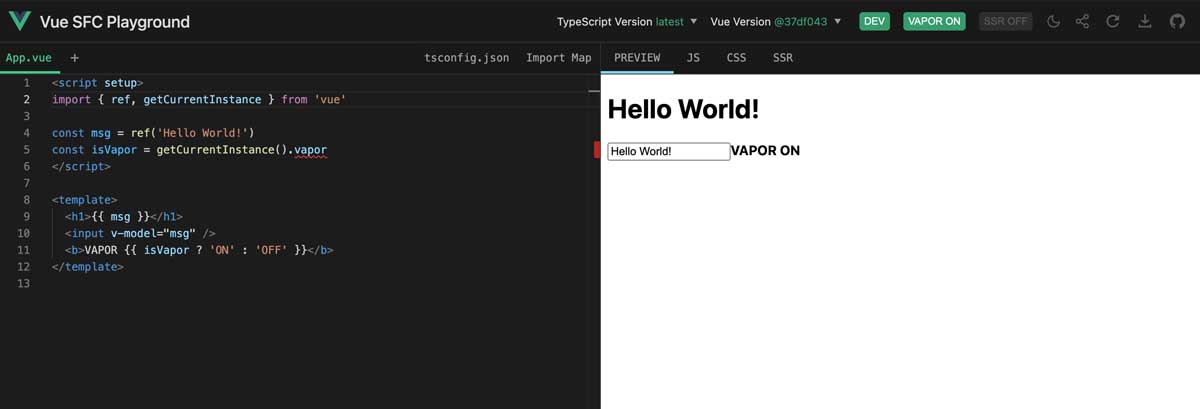Click the h1 msg template line
The width and height of the screenshot is (1200, 409).
point(124,216)
